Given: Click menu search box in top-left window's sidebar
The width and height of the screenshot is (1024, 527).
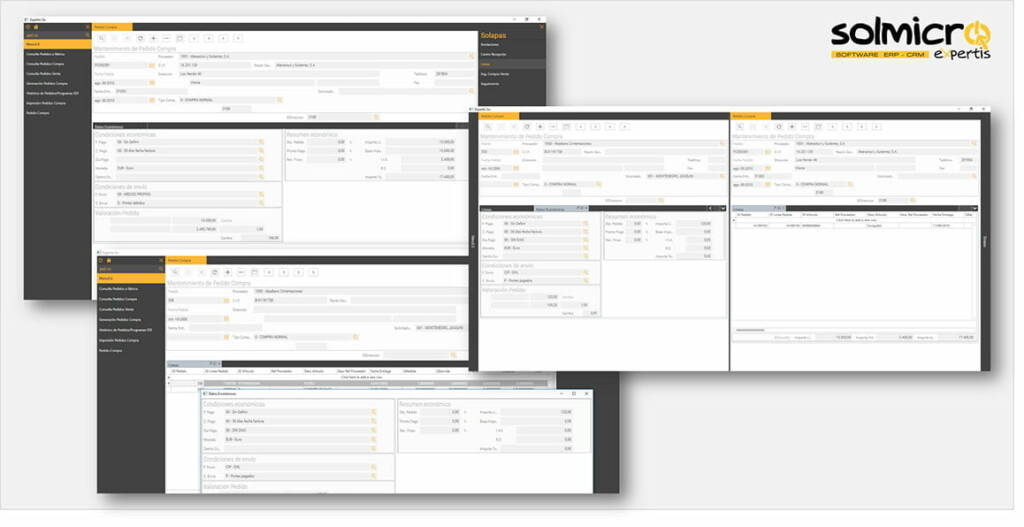Looking at the screenshot, I should point(57,35).
